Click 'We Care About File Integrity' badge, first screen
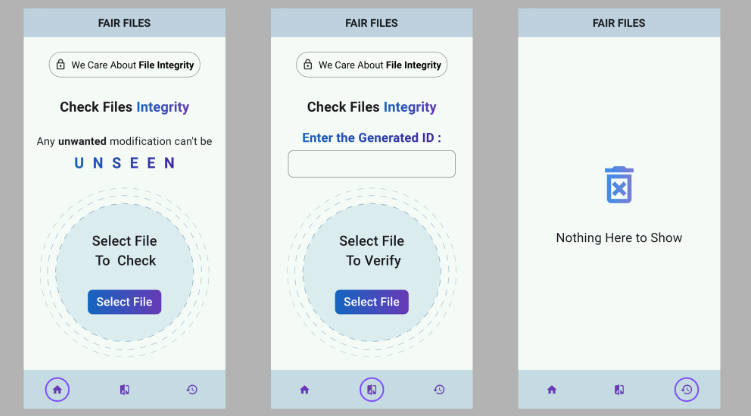This screenshot has width=751, height=416. [125, 65]
